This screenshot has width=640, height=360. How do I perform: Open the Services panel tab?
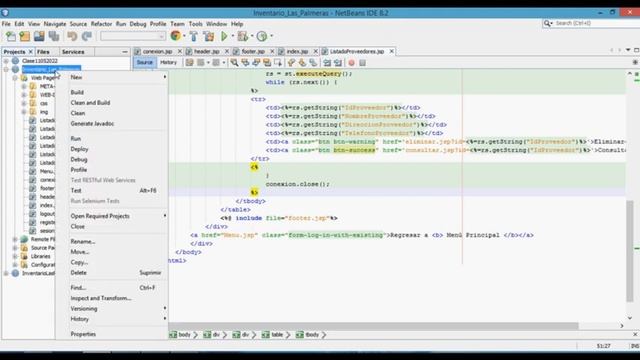(73, 52)
